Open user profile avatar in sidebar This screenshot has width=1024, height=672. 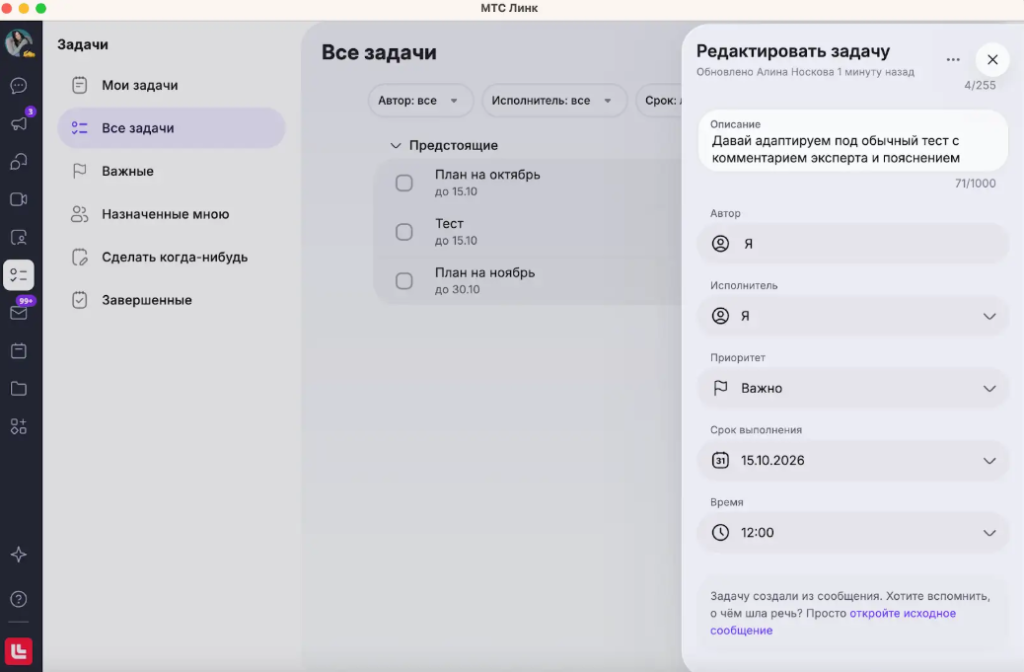pyautogui.click(x=19, y=43)
